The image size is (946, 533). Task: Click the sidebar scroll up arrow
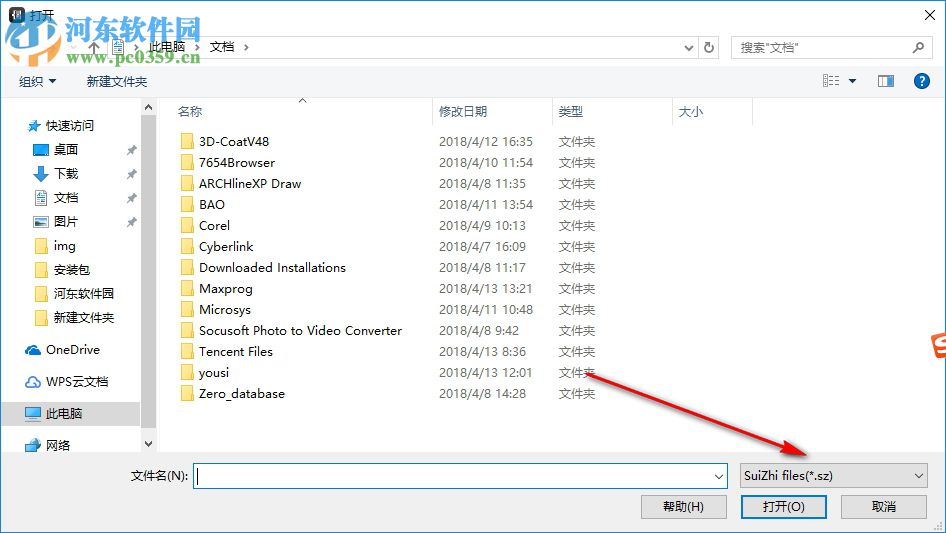148,107
